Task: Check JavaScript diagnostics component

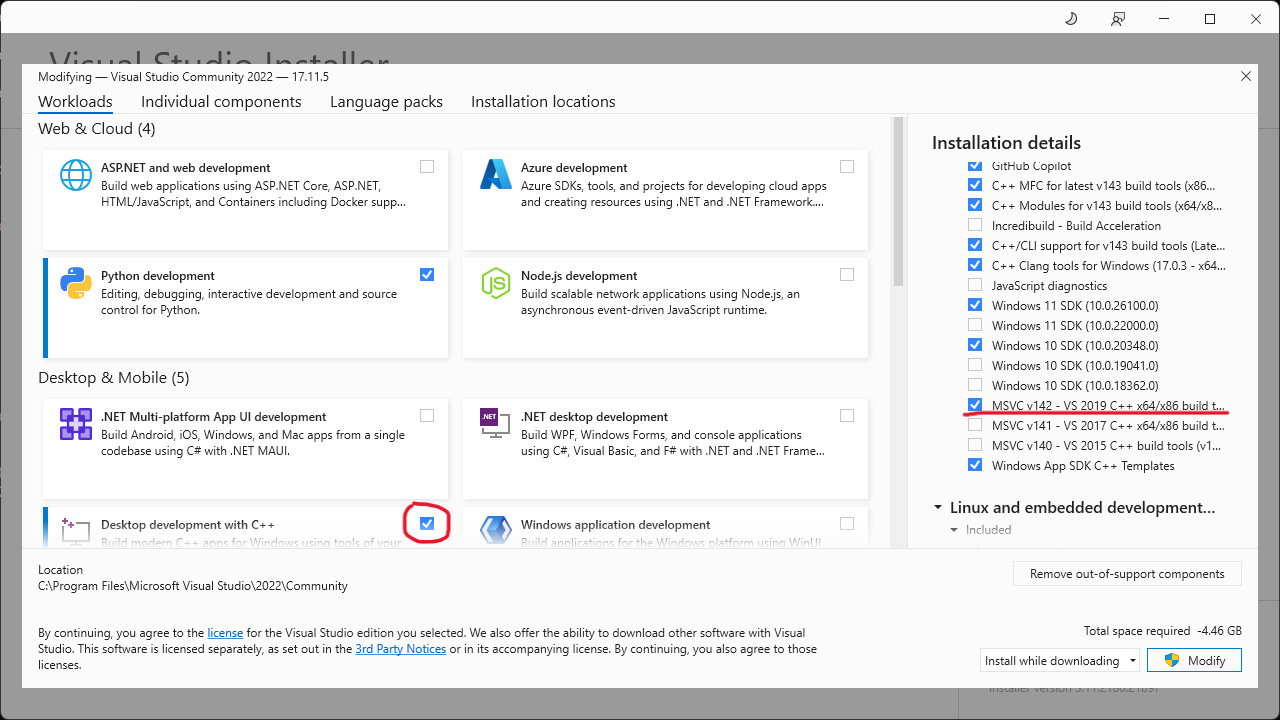Action: pyautogui.click(x=975, y=285)
